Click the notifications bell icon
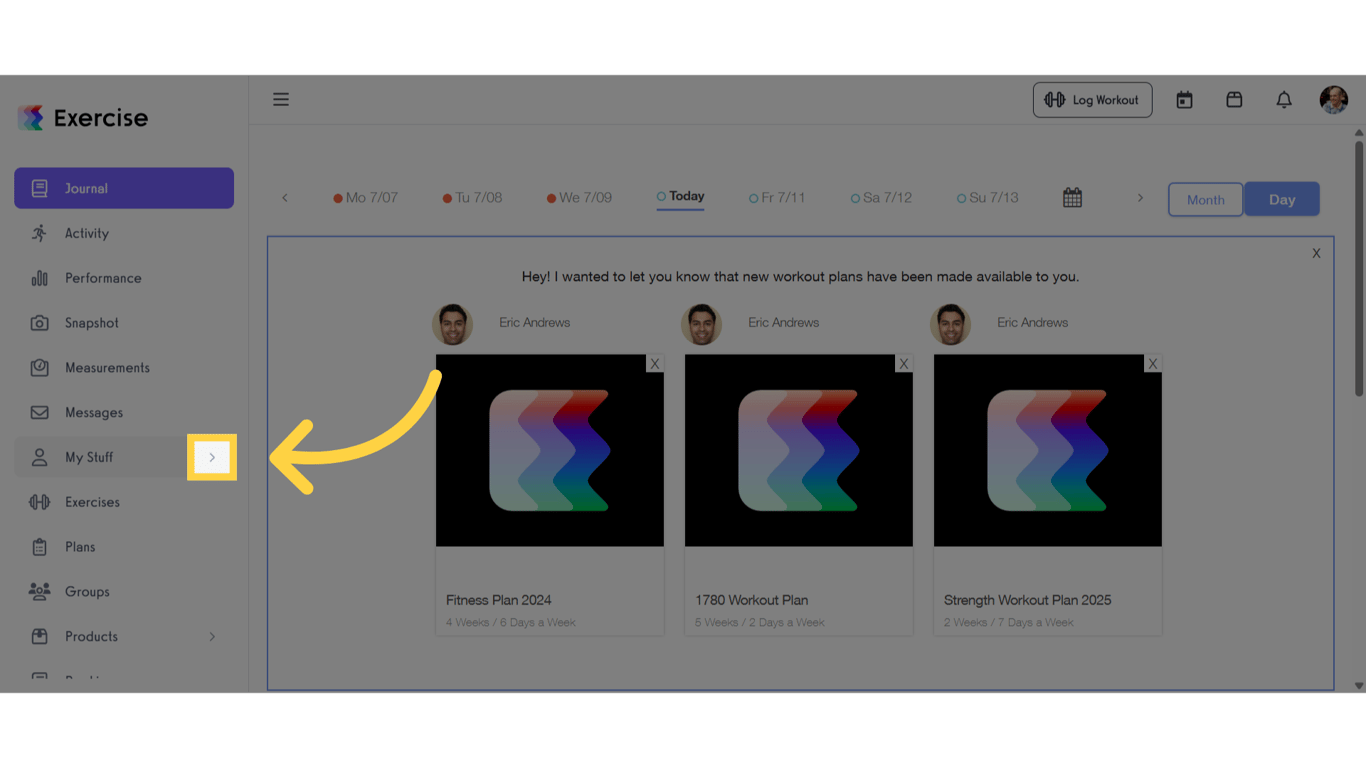 click(1284, 99)
